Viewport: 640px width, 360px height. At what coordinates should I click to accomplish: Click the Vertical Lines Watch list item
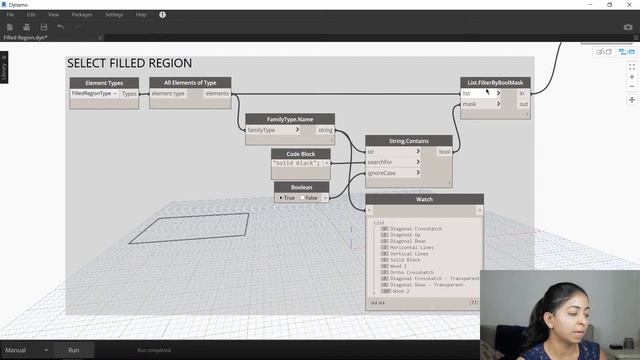click(x=409, y=253)
